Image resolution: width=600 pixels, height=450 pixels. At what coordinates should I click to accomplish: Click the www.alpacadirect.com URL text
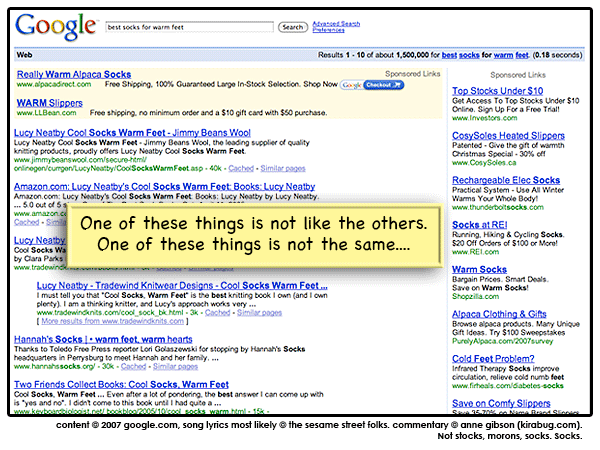click(x=54, y=84)
